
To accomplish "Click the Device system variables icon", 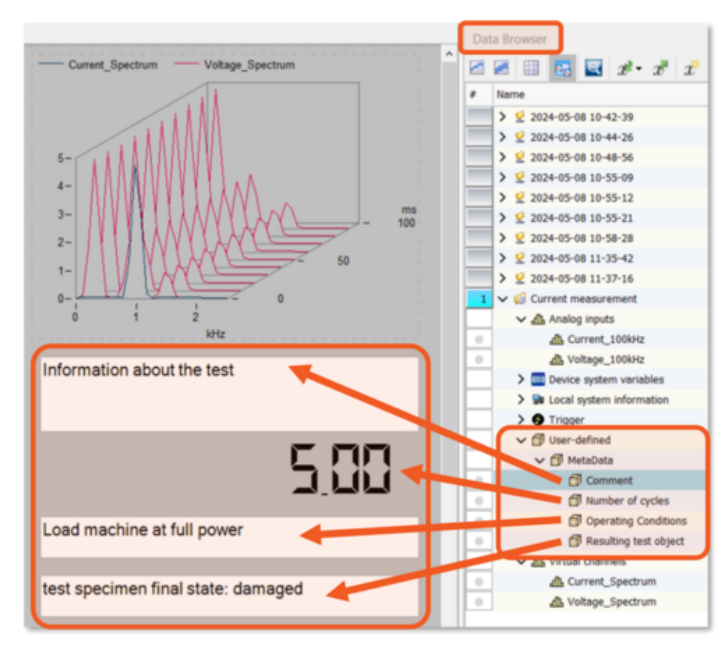I will pyautogui.click(x=538, y=379).
